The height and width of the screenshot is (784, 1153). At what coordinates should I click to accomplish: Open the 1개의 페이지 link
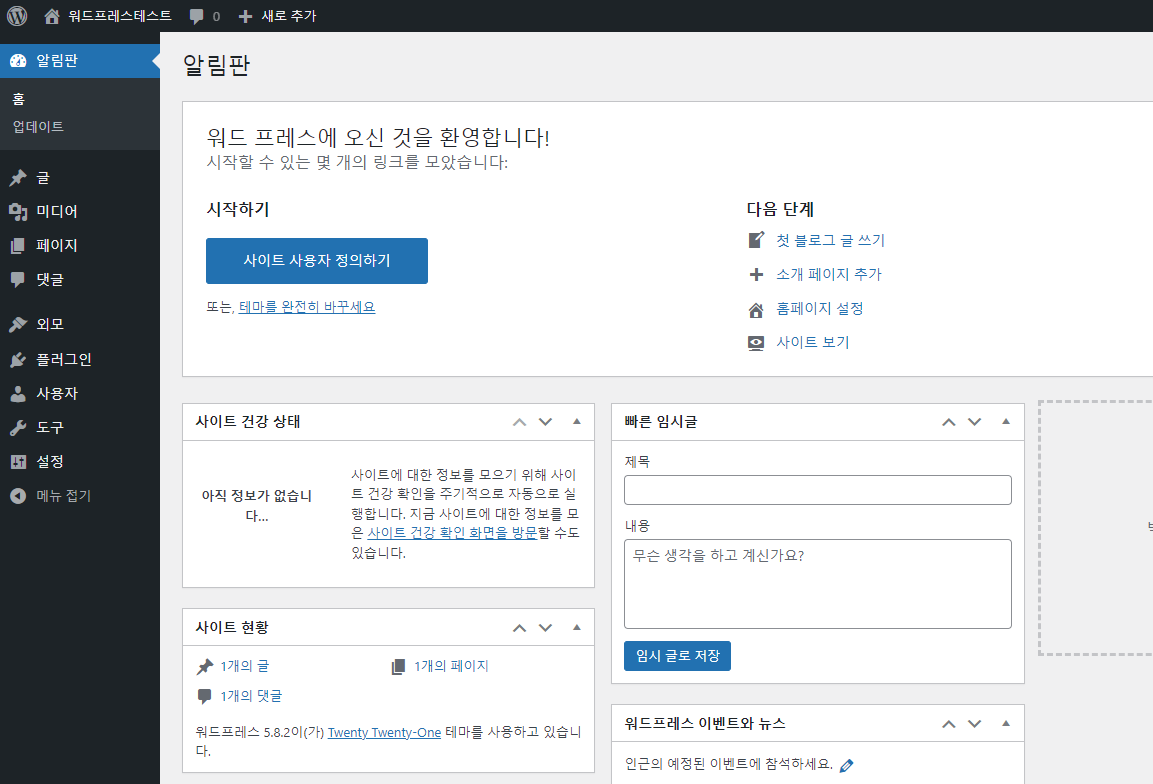coord(451,666)
